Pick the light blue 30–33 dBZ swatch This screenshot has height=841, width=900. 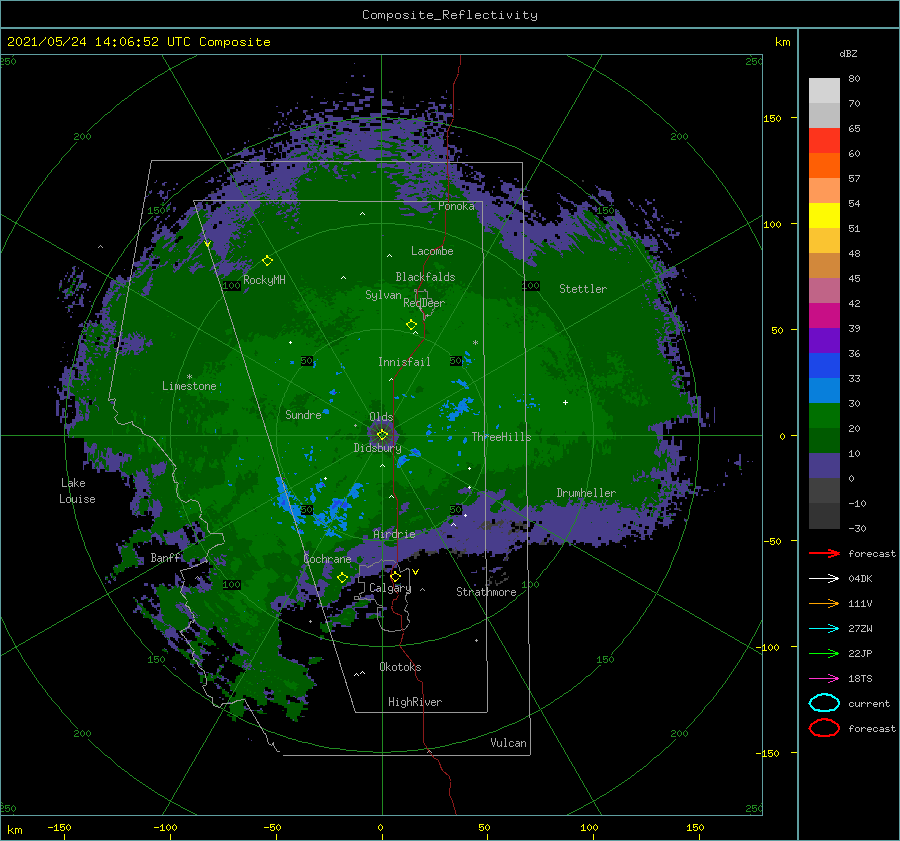(824, 390)
